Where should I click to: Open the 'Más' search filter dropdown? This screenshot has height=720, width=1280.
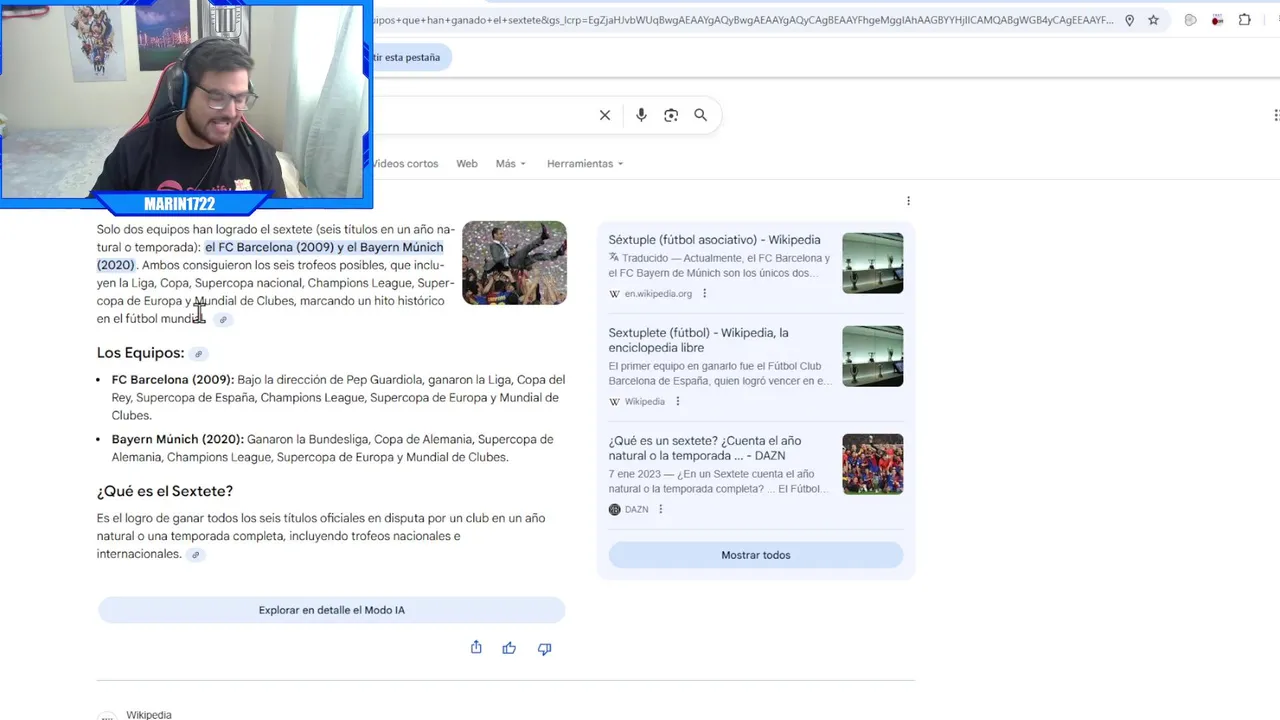pyautogui.click(x=510, y=164)
